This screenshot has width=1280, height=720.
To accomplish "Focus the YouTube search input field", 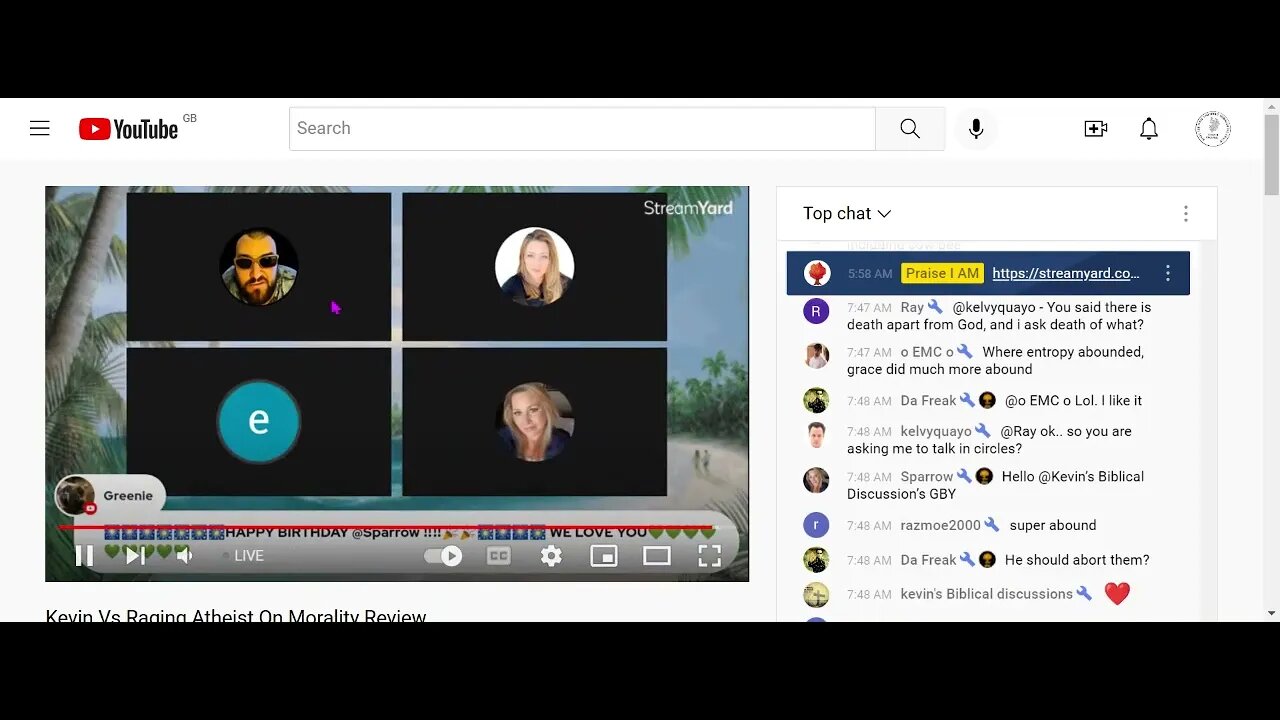I will coord(582,128).
